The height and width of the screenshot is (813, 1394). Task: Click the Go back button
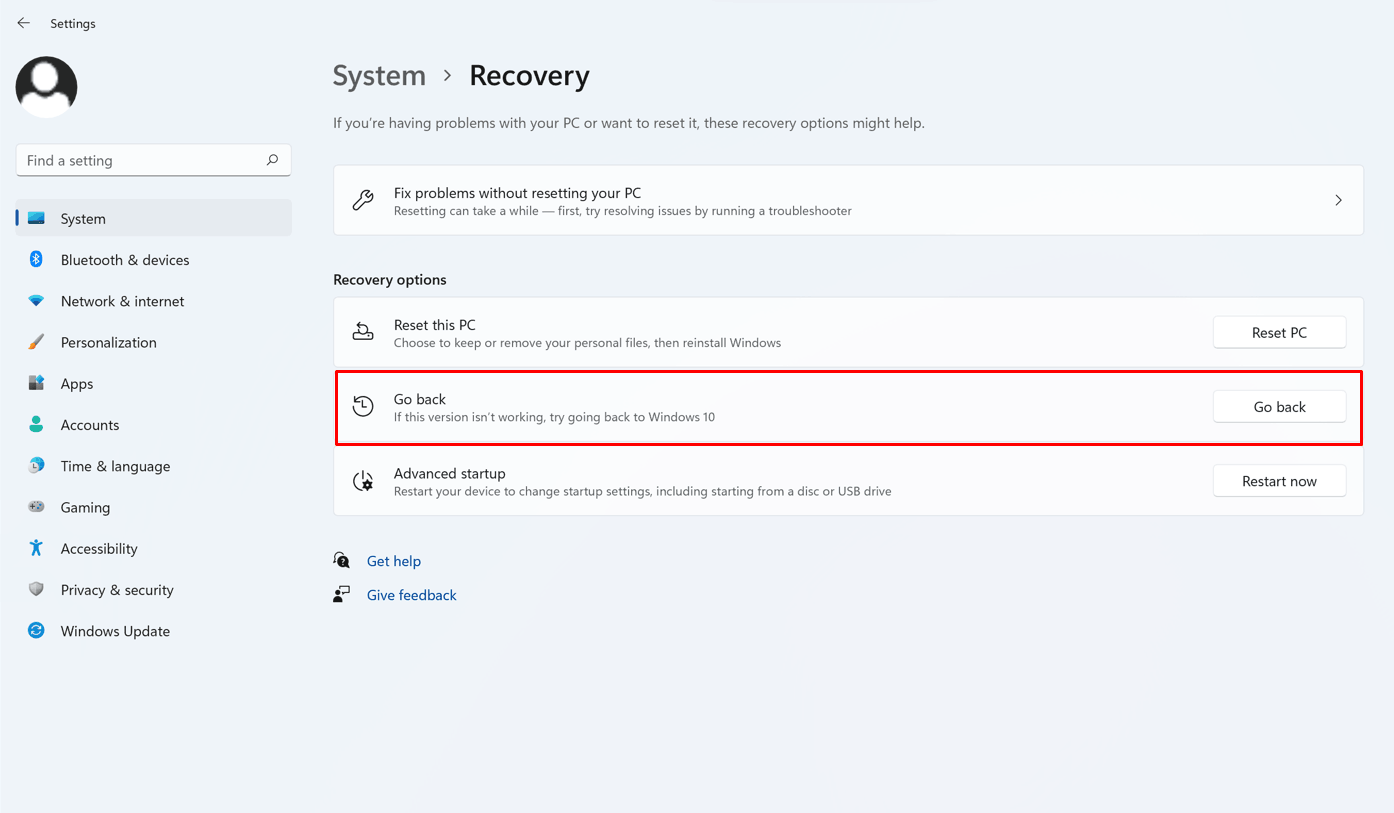click(1279, 406)
